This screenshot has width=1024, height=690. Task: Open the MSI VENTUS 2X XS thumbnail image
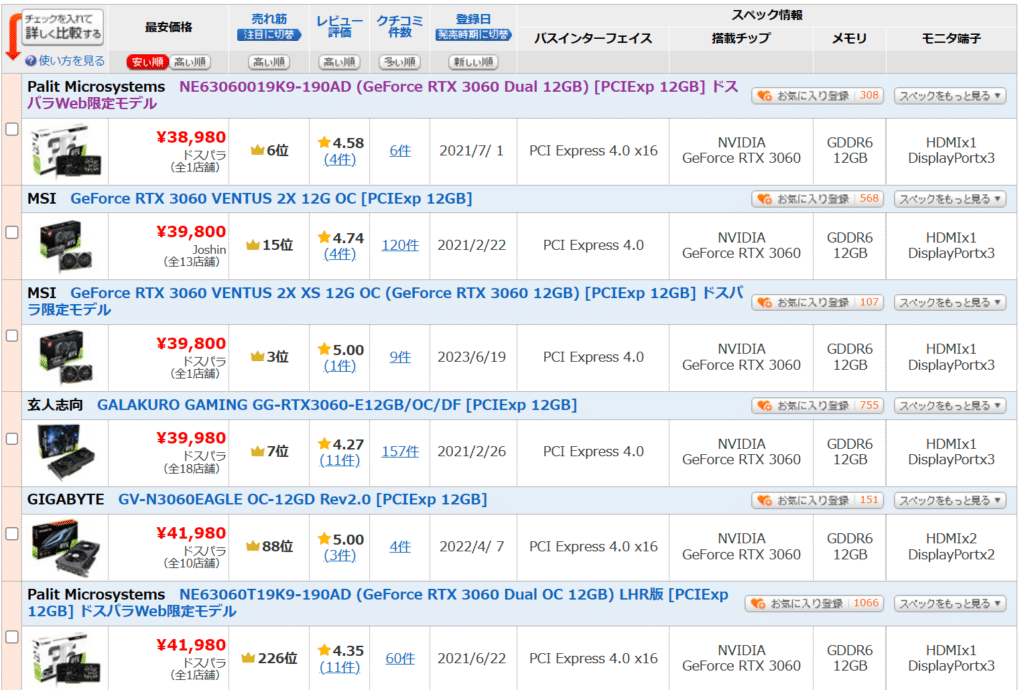pyautogui.click(x=66, y=357)
